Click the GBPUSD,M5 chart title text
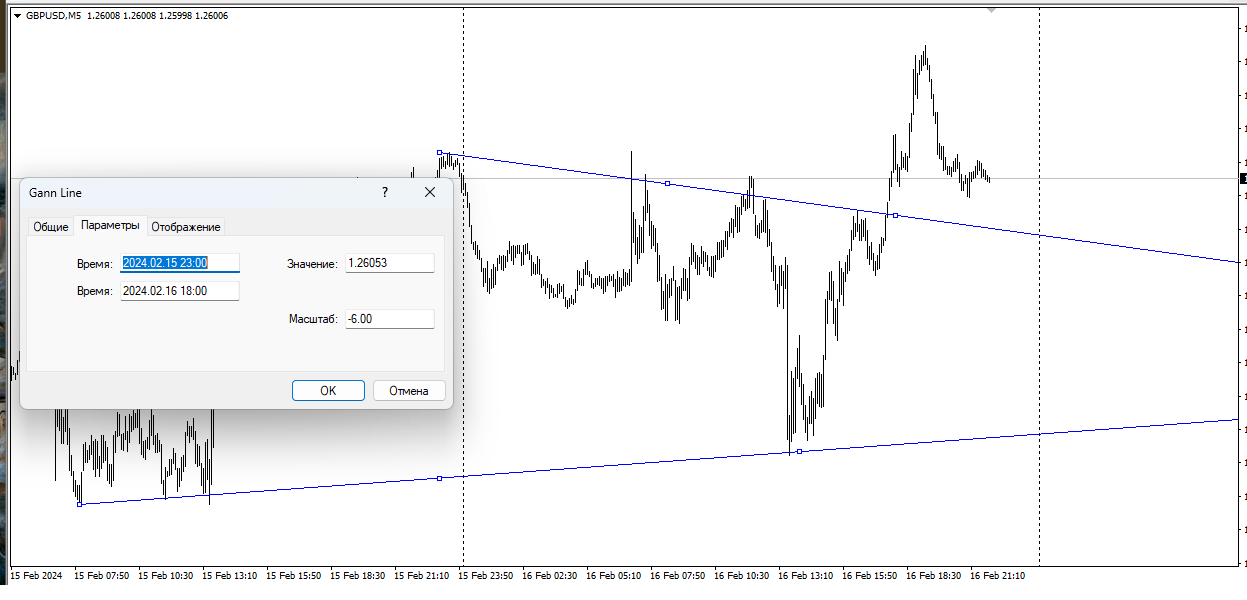 [53, 15]
